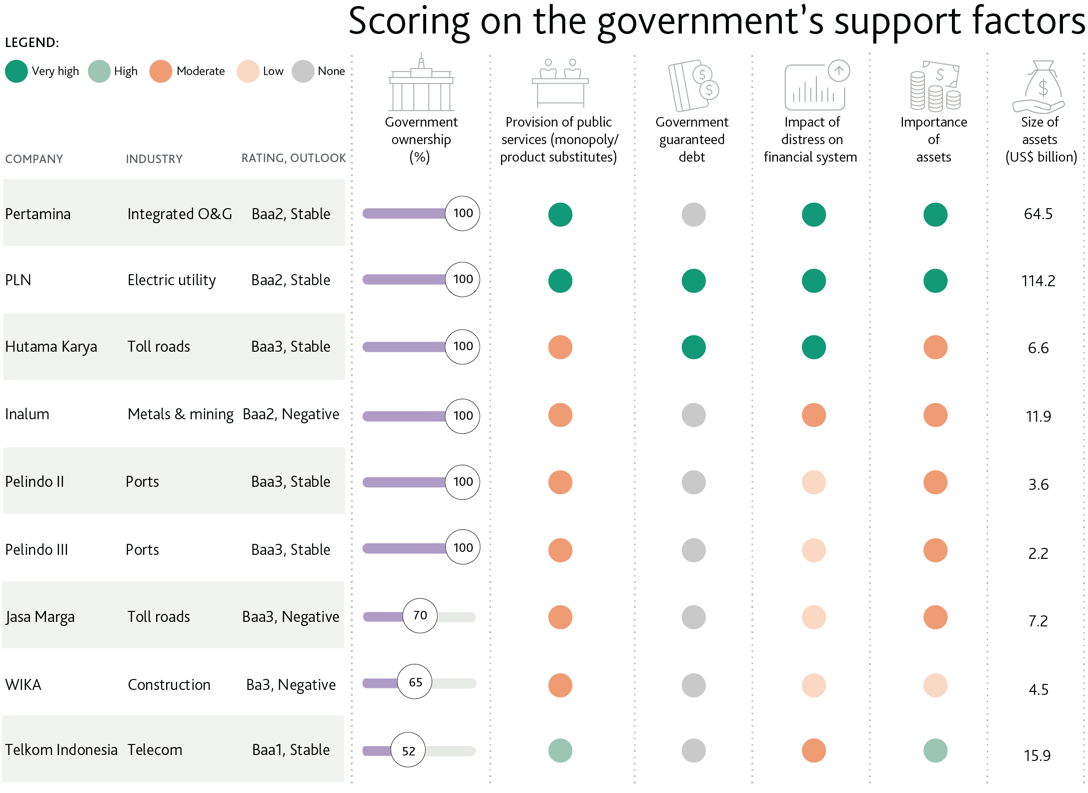Click the Size of assets money bag icon
This screenshot has height=793, width=1088.
tap(1042, 86)
